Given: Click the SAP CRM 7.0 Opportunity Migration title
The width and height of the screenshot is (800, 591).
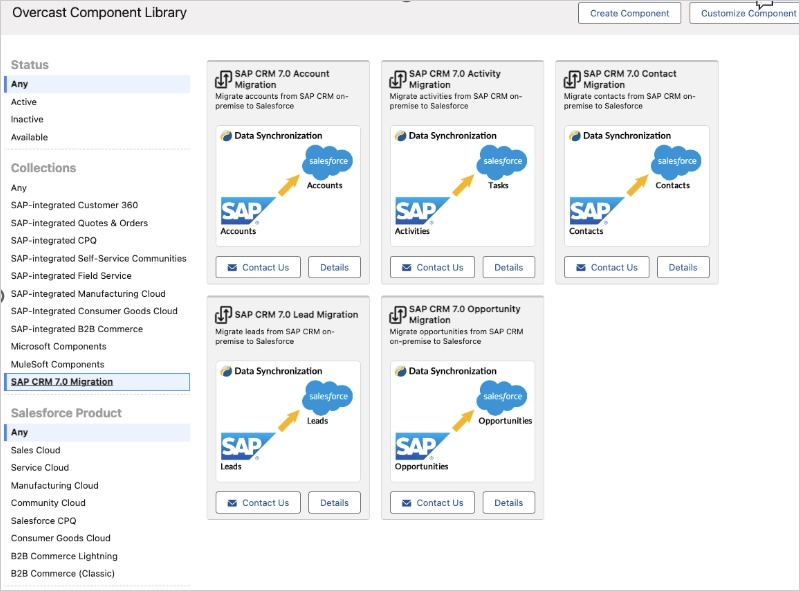Looking at the screenshot, I should (x=465, y=314).
